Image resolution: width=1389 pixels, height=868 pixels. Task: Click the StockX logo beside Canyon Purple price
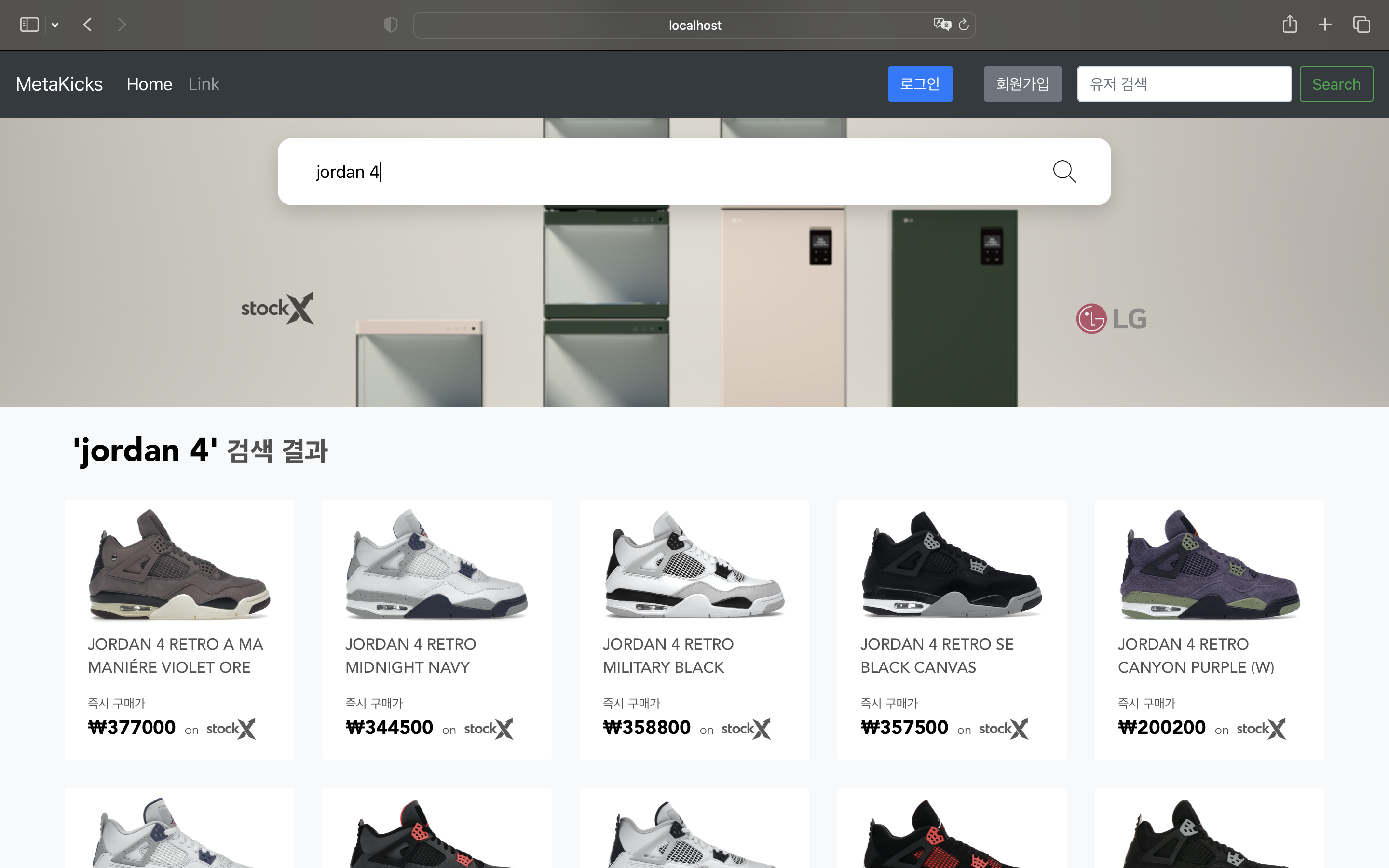[x=1260, y=728]
